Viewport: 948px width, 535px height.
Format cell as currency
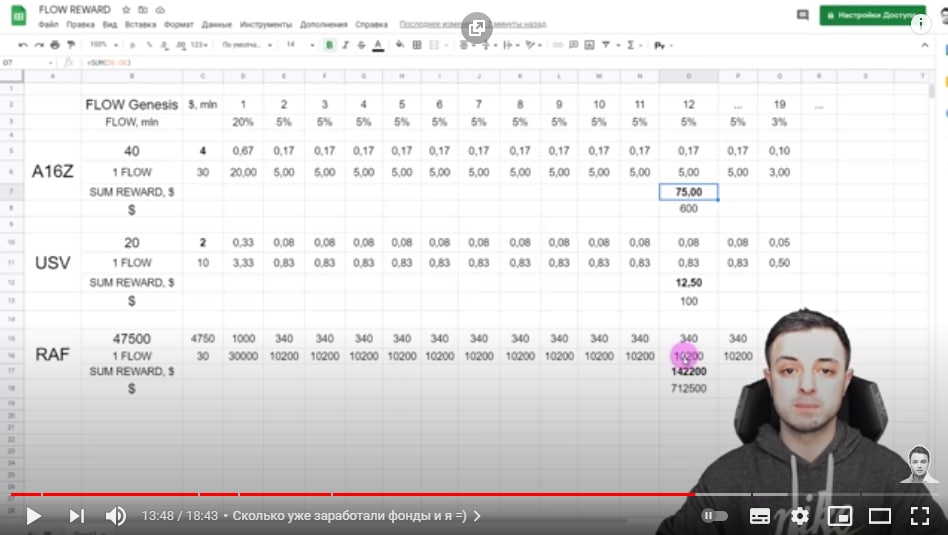pyautogui.click(x=132, y=45)
